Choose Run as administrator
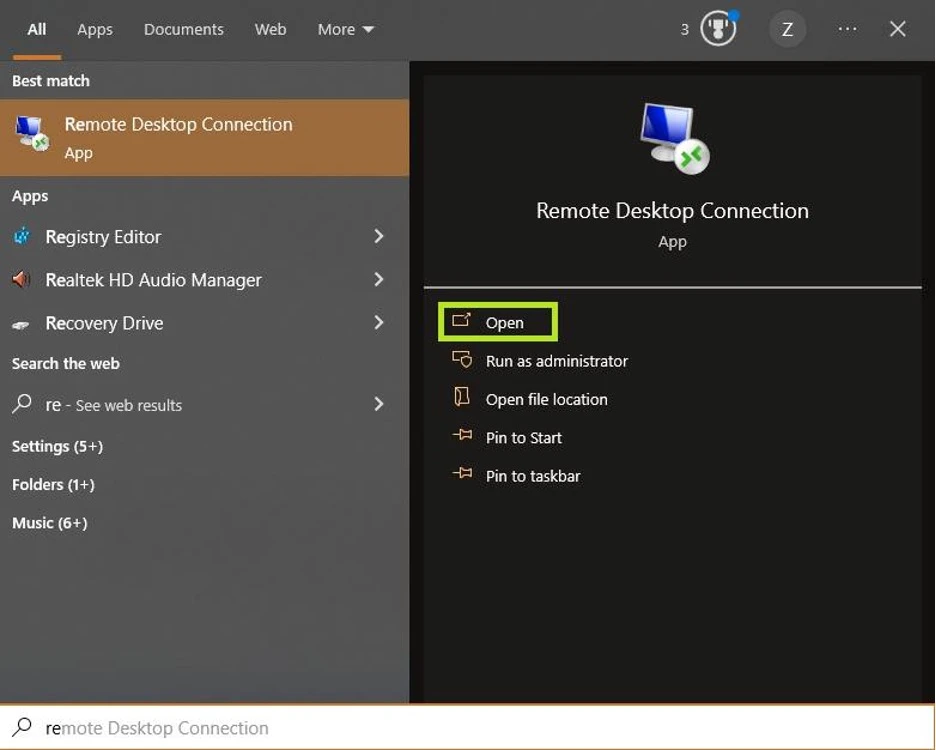936x750 pixels. tap(556, 361)
